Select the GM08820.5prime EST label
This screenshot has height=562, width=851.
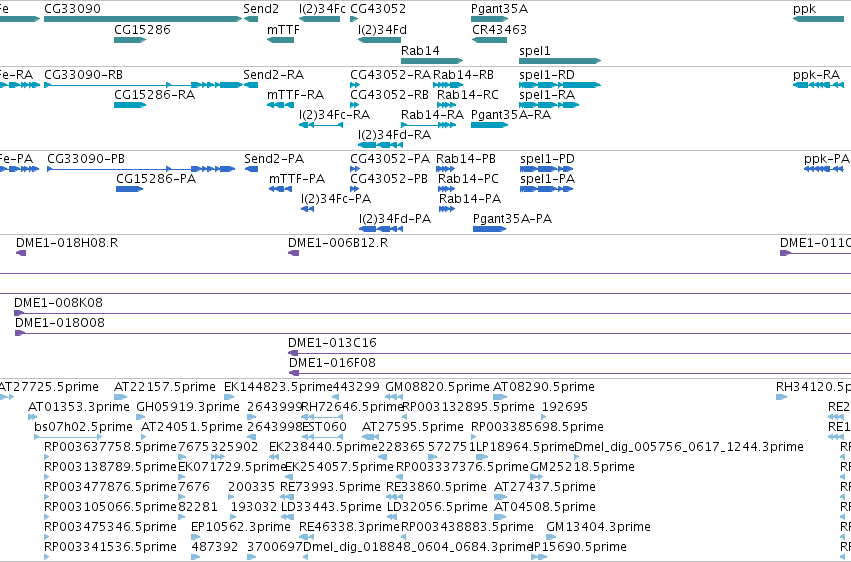(437, 387)
